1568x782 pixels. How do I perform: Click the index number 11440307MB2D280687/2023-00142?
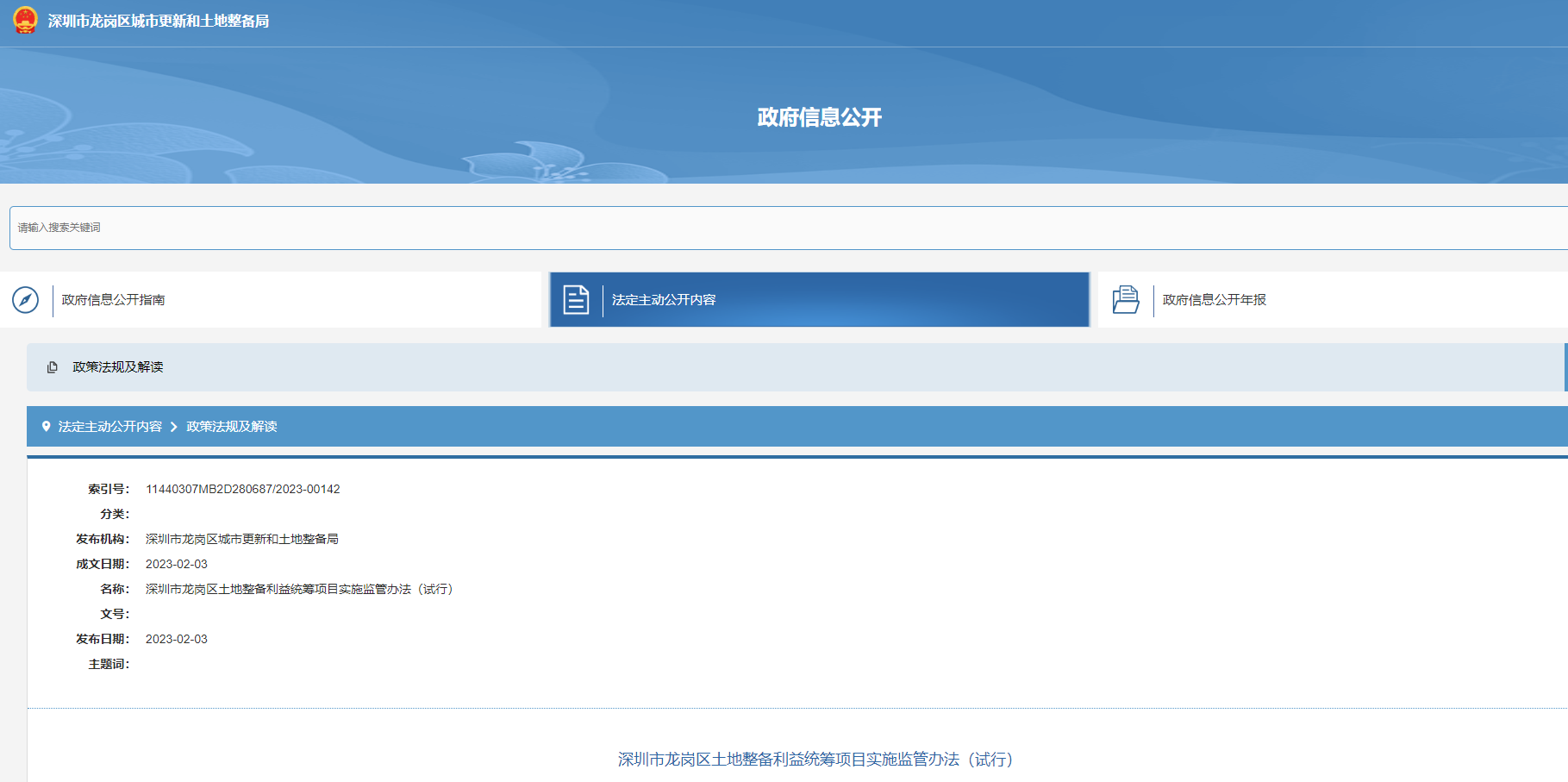242,489
